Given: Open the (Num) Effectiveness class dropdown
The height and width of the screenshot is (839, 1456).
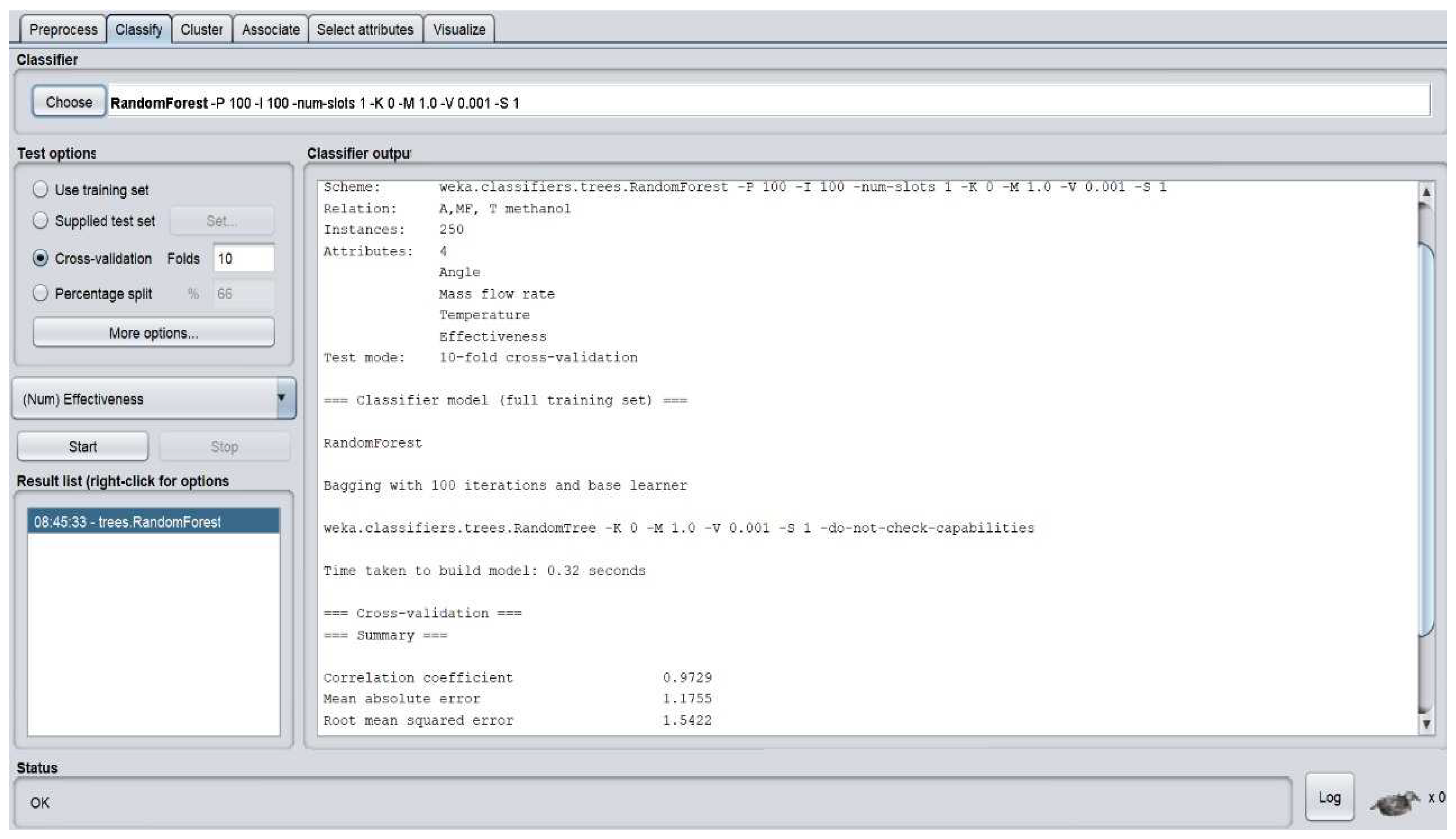Looking at the screenshot, I should (x=153, y=399).
